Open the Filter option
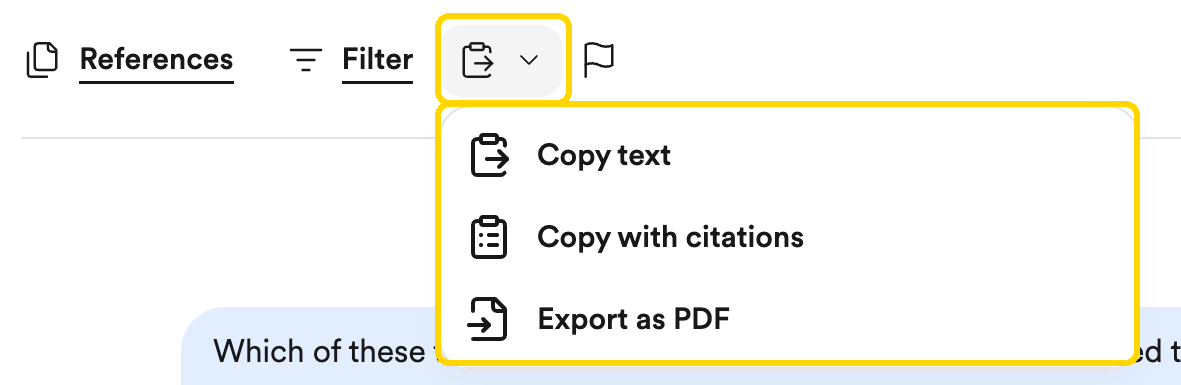The image size is (1181, 385). pos(377,59)
